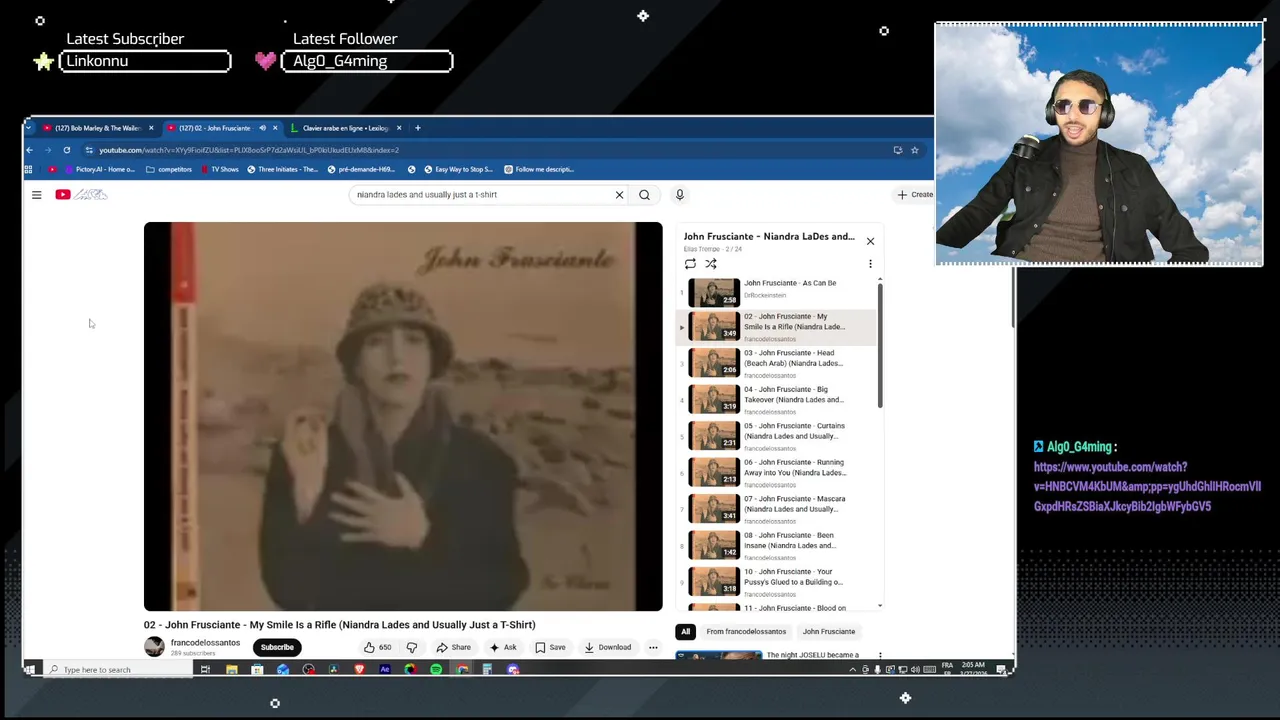
Task: Open the YouTube link in Alg0_G4ming chat
Action: point(1147,487)
